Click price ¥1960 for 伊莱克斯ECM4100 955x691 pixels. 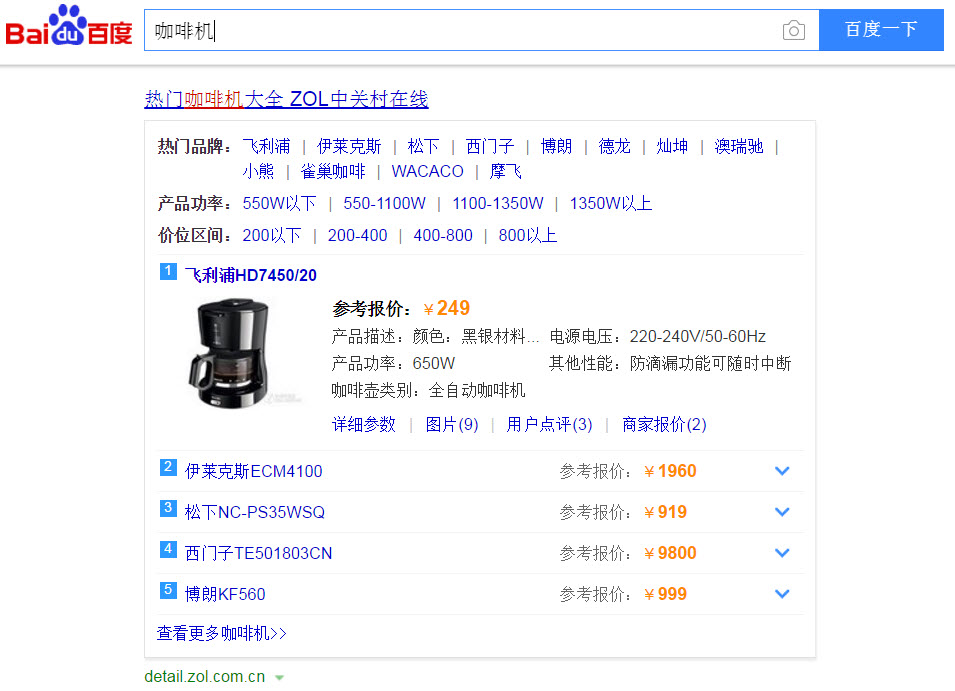(670, 471)
